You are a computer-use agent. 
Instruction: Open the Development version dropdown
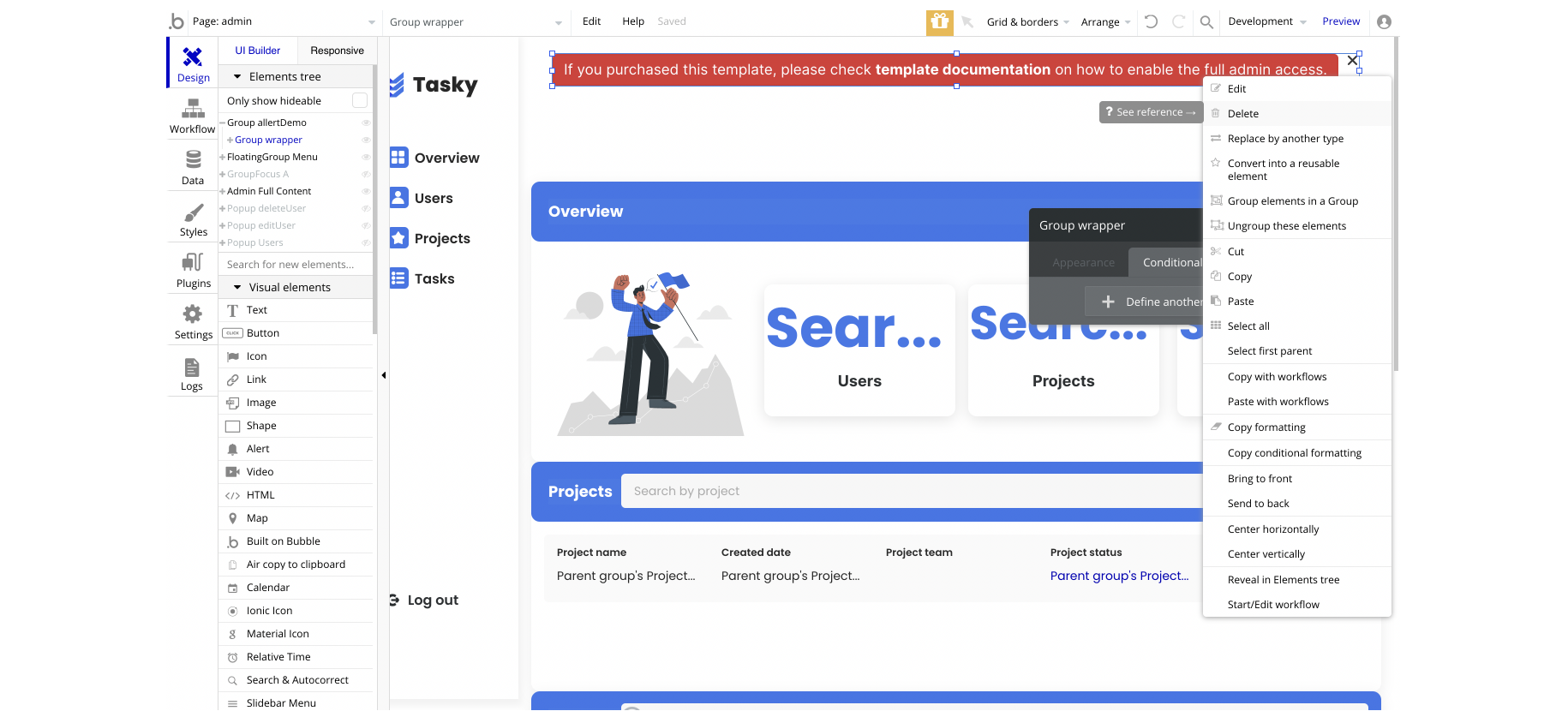point(1267,21)
